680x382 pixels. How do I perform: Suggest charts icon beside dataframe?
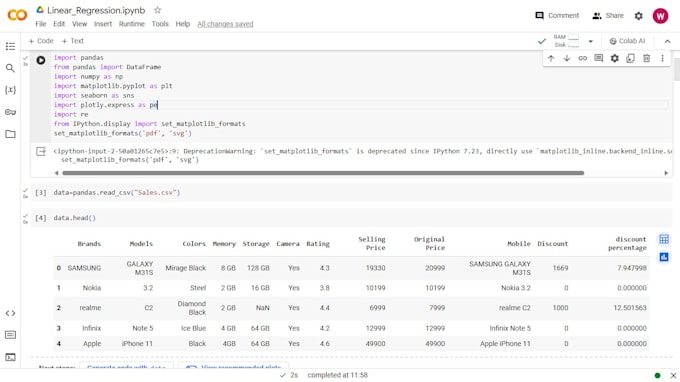pos(664,257)
